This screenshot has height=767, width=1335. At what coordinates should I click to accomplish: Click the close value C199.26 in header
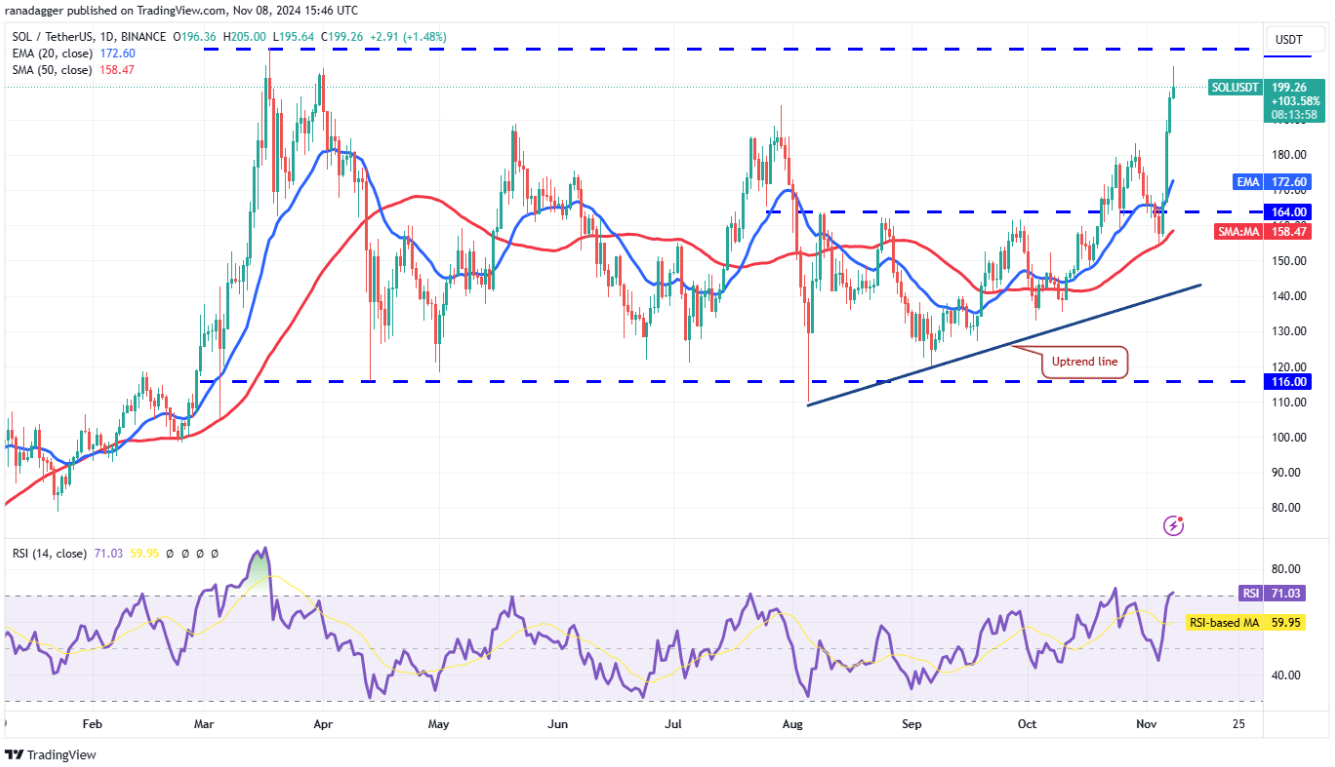coord(342,37)
